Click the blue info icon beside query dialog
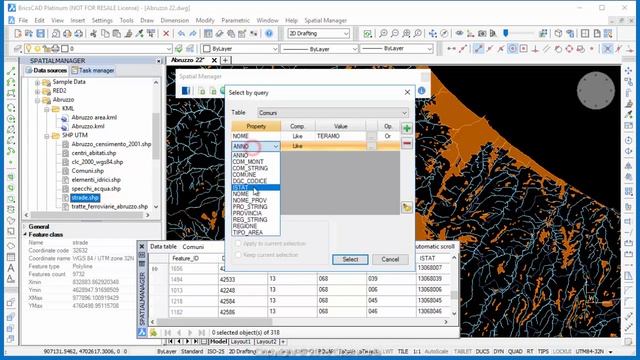Image resolution: width=640 pixels, height=360 pixels. 422,91
